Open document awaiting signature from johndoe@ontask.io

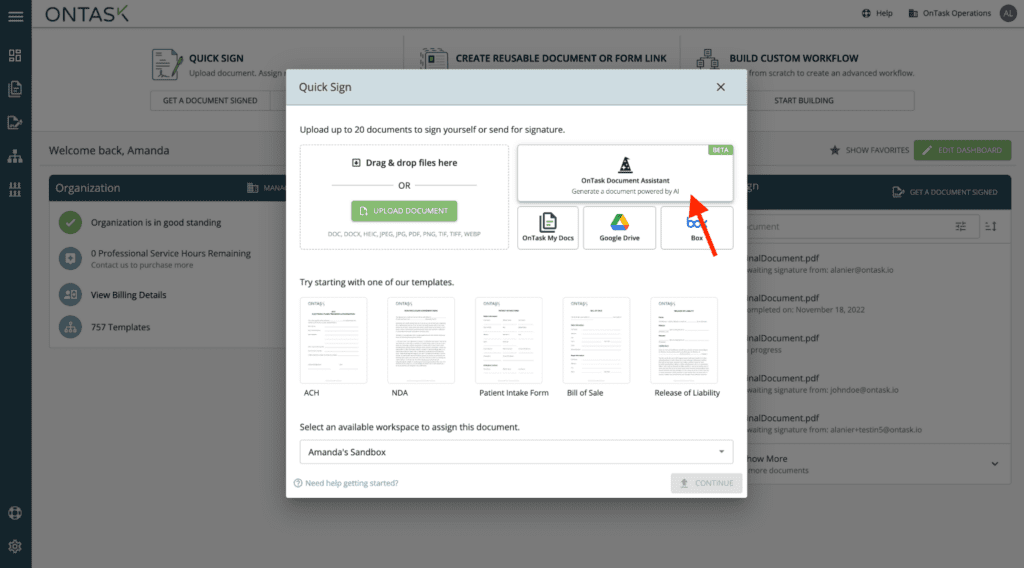(x=878, y=384)
